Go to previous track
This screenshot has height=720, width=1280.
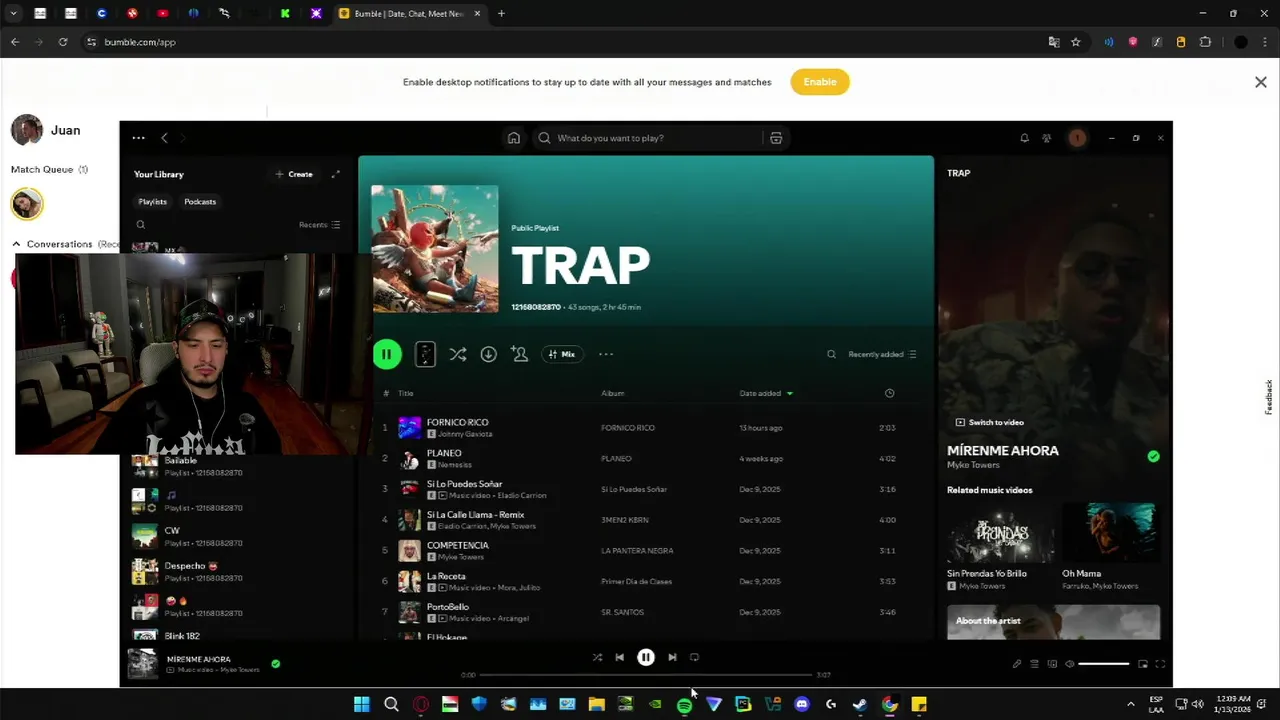pos(619,657)
